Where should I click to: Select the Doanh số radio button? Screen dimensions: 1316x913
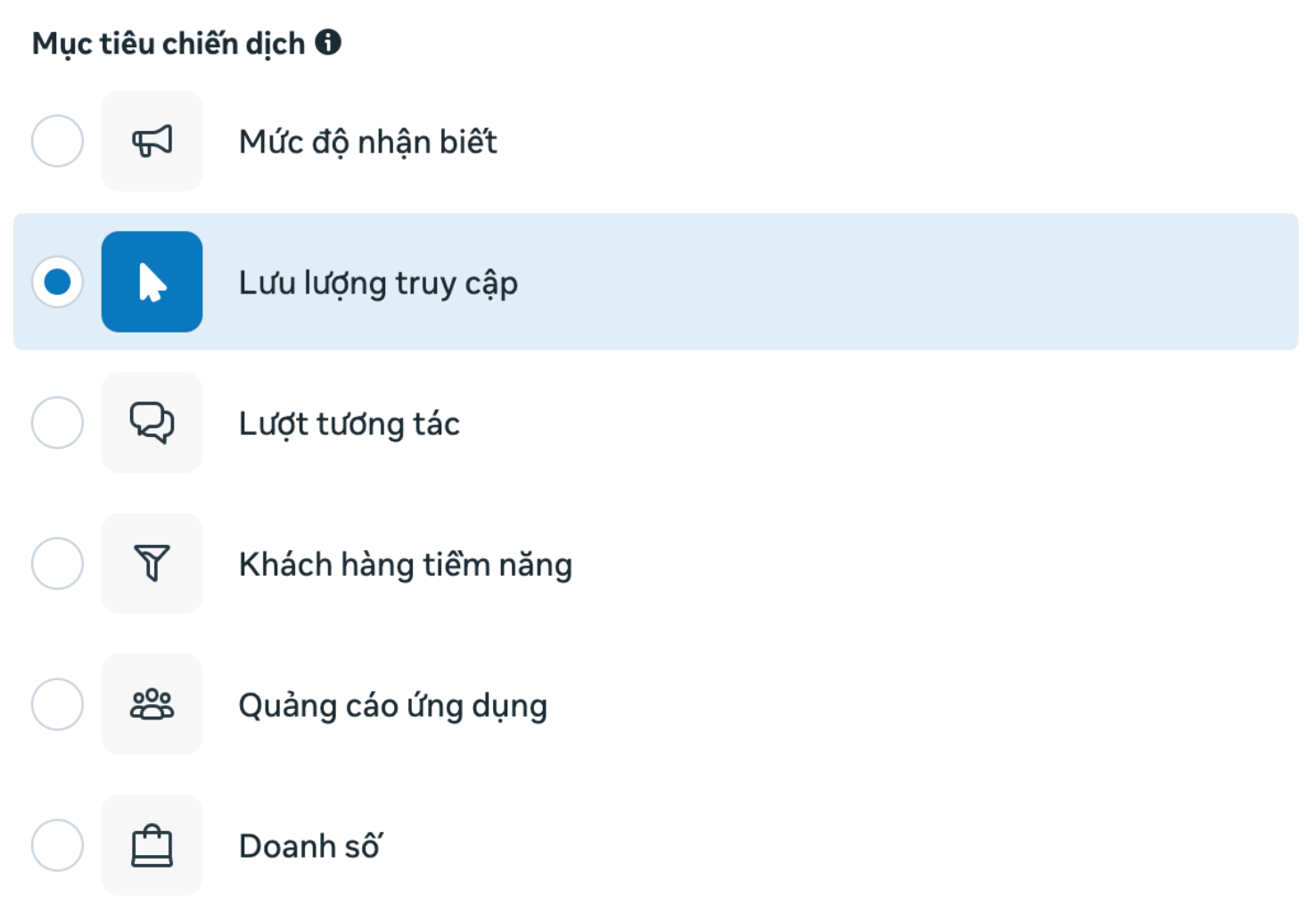point(57,845)
